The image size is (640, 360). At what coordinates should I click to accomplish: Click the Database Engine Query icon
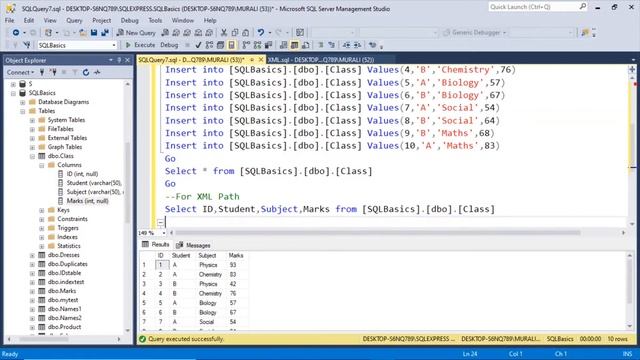pyautogui.click(x=165, y=33)
